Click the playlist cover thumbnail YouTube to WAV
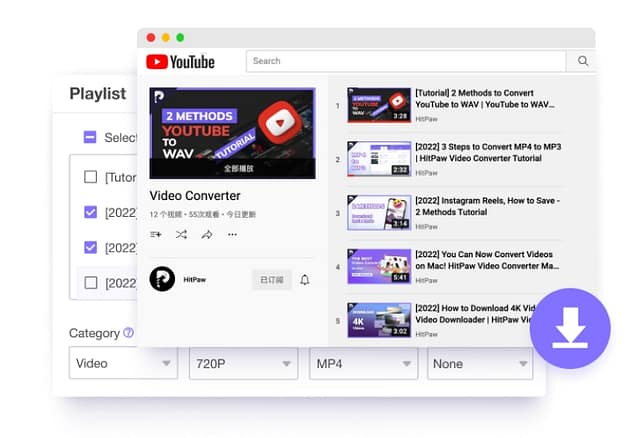 [232, 133]
